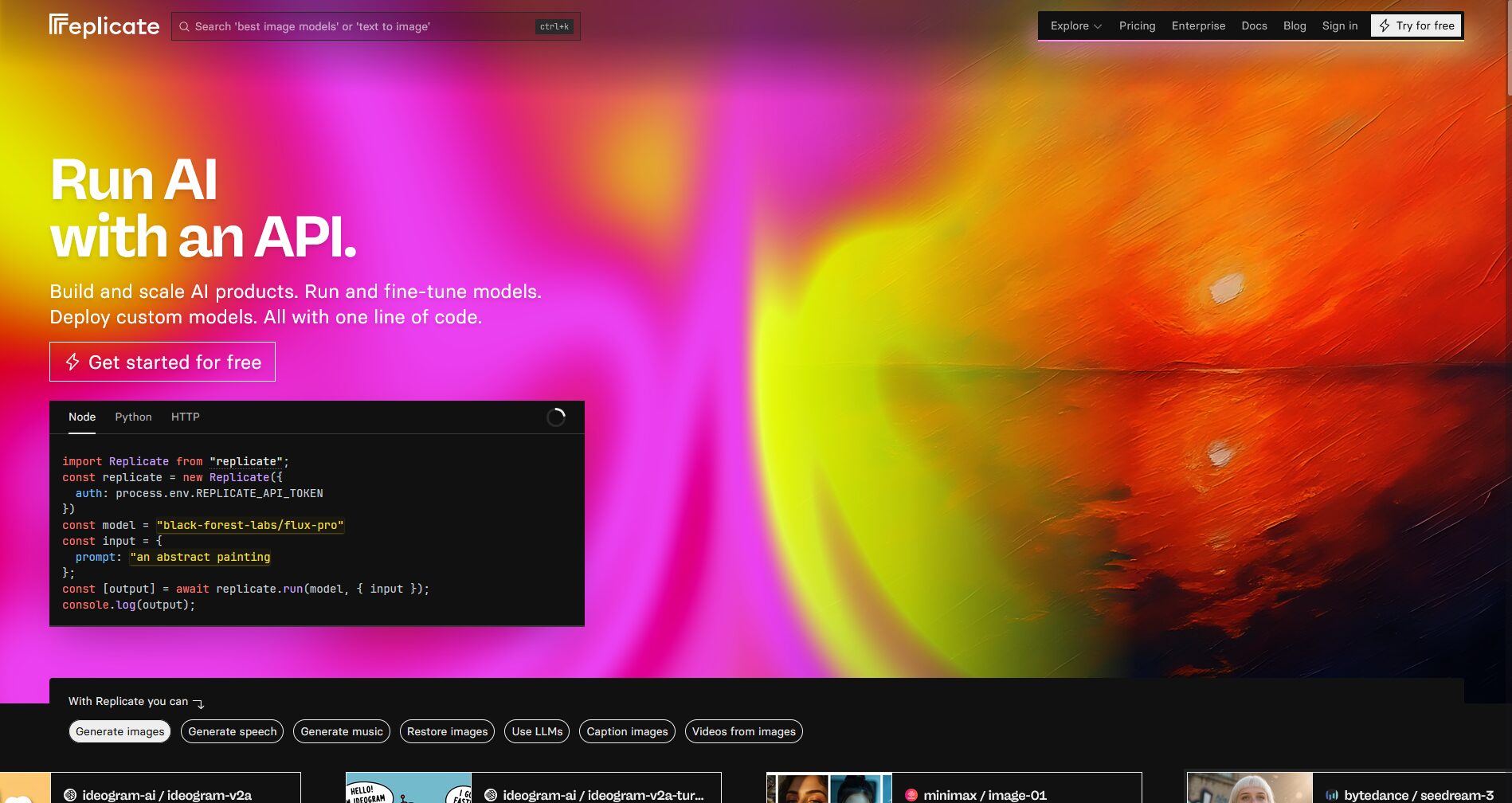Open the Pricing page
The height and width of the screenshot is (803, 1512).
(x=1137, y=25)
